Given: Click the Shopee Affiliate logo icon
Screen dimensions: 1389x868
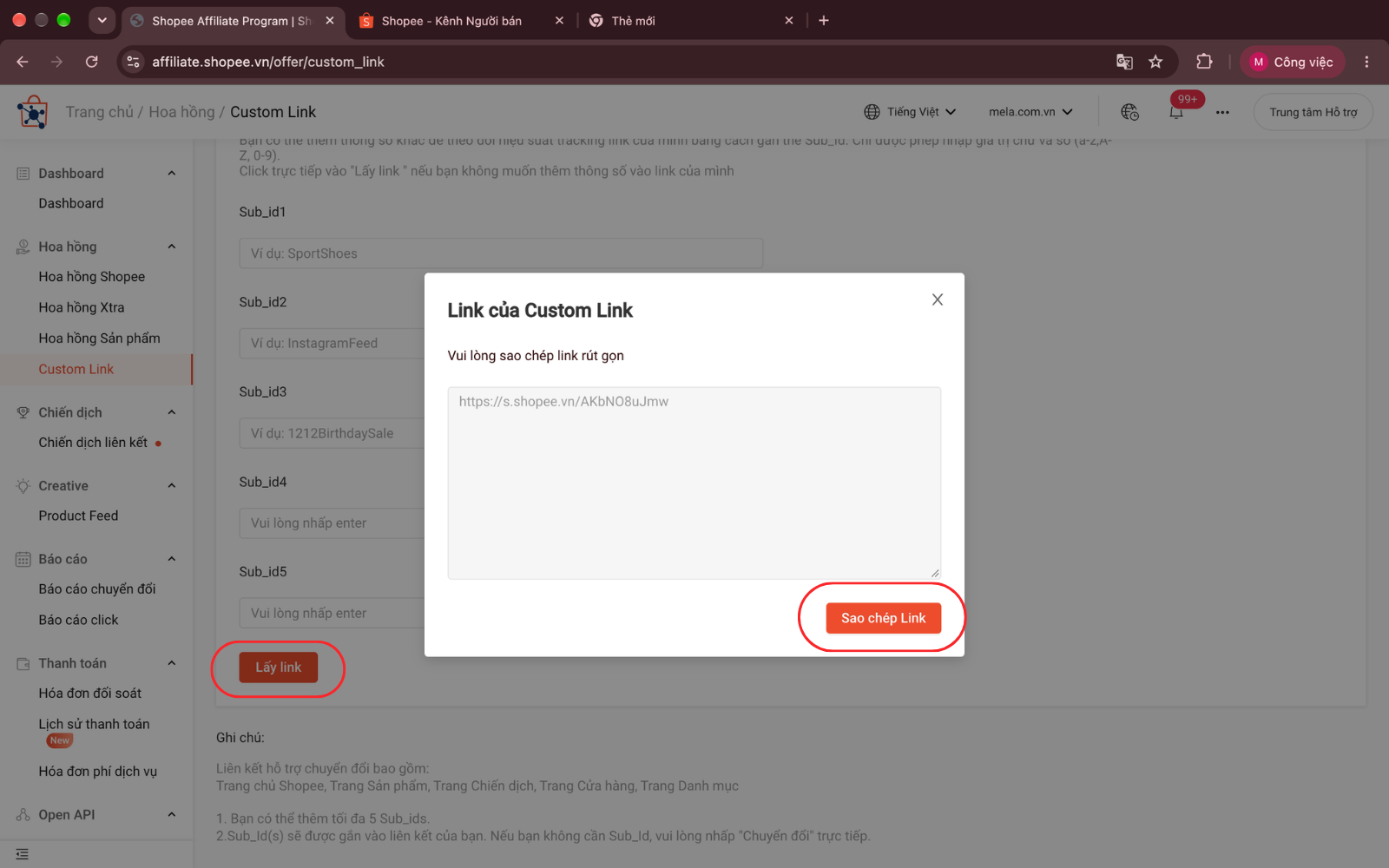Looking at the screenshot, I should tap(32, 112).
